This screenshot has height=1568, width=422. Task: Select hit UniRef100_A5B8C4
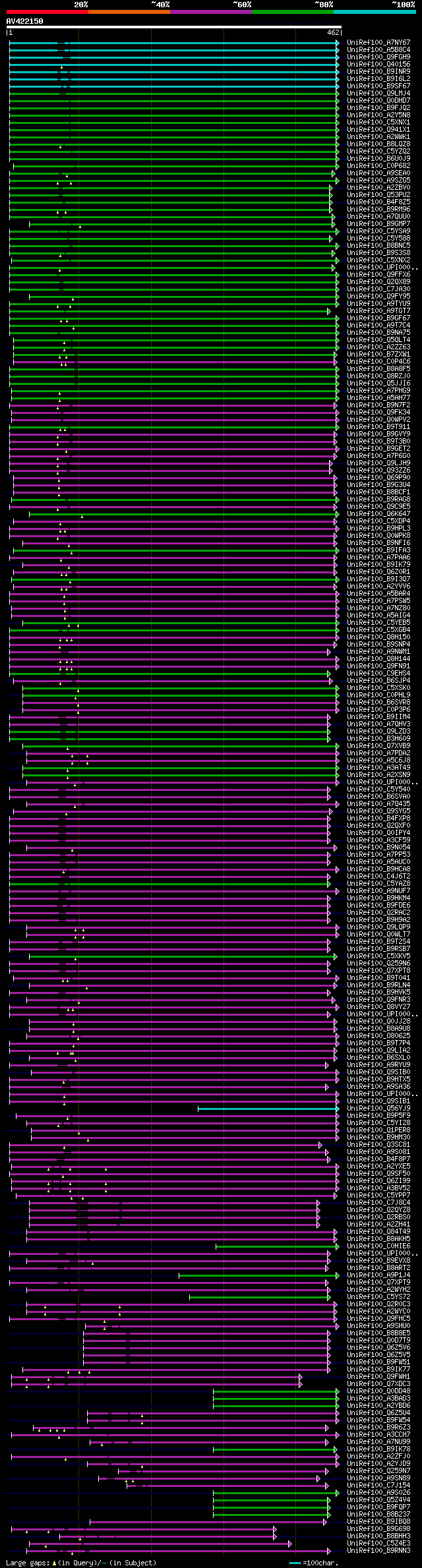coord(378,50)
